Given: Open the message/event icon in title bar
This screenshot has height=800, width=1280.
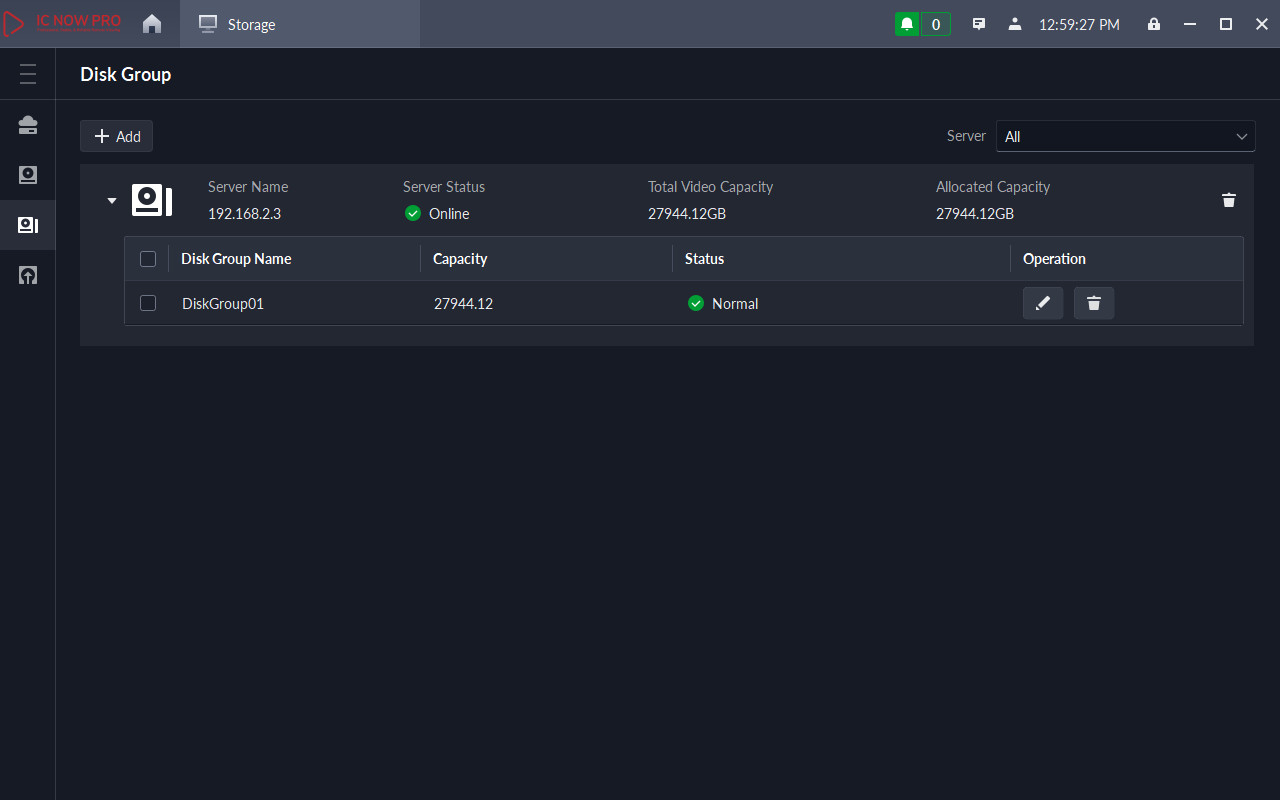Looking at the screenshot, I should click(x=979, y=24).
